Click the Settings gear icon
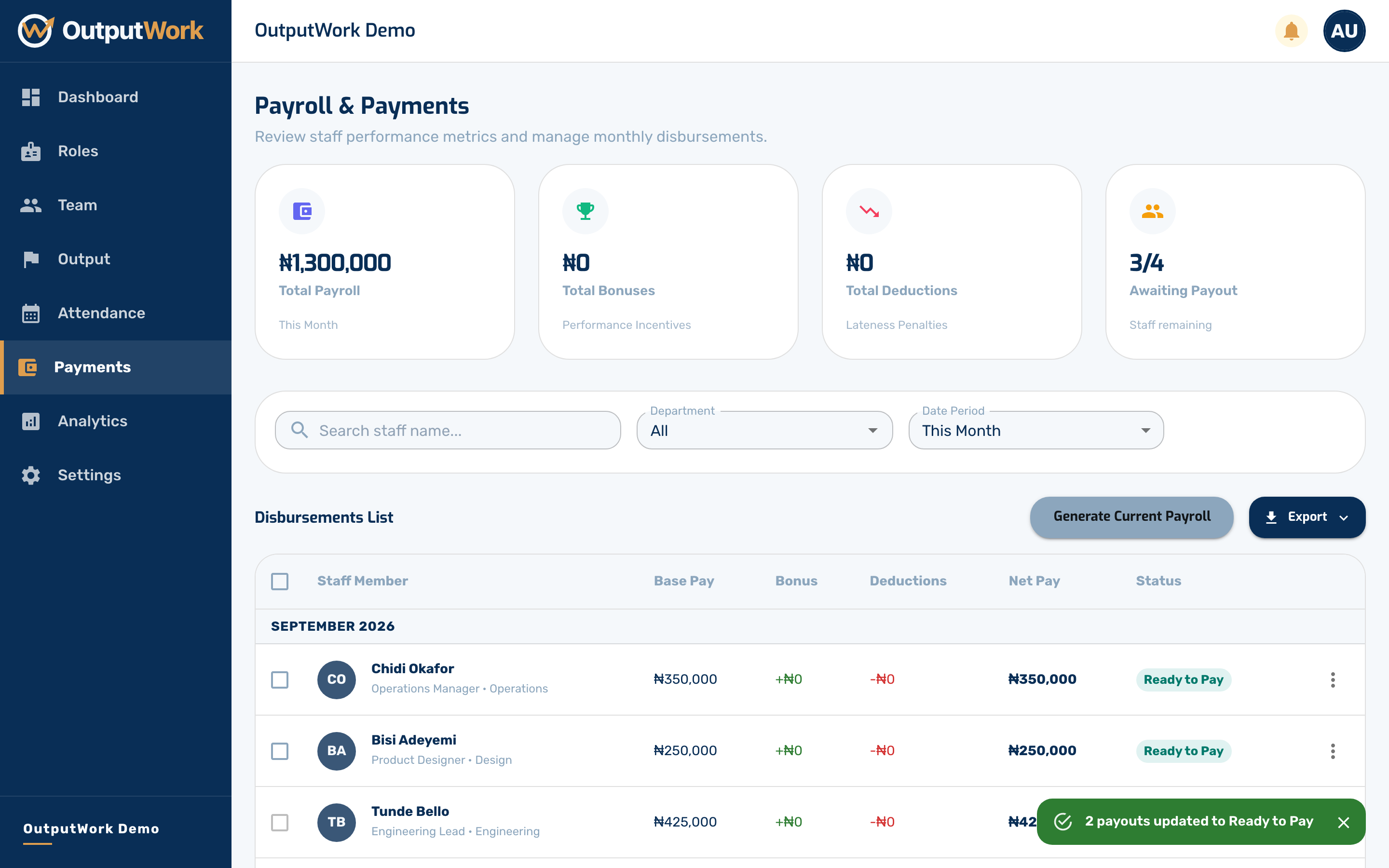The image size is (1389, 868). (x=31, y=475)
